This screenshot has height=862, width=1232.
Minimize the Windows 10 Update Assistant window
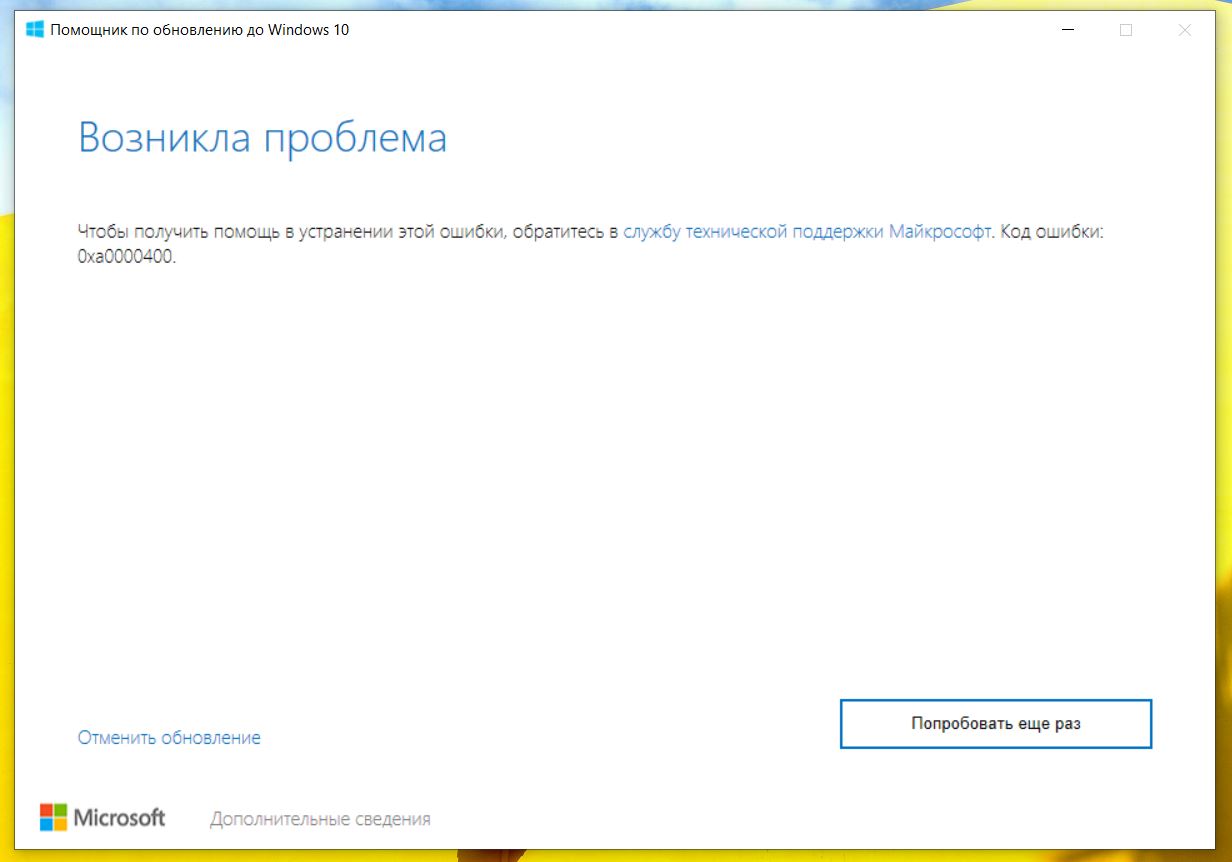(x=1067, y=30)
